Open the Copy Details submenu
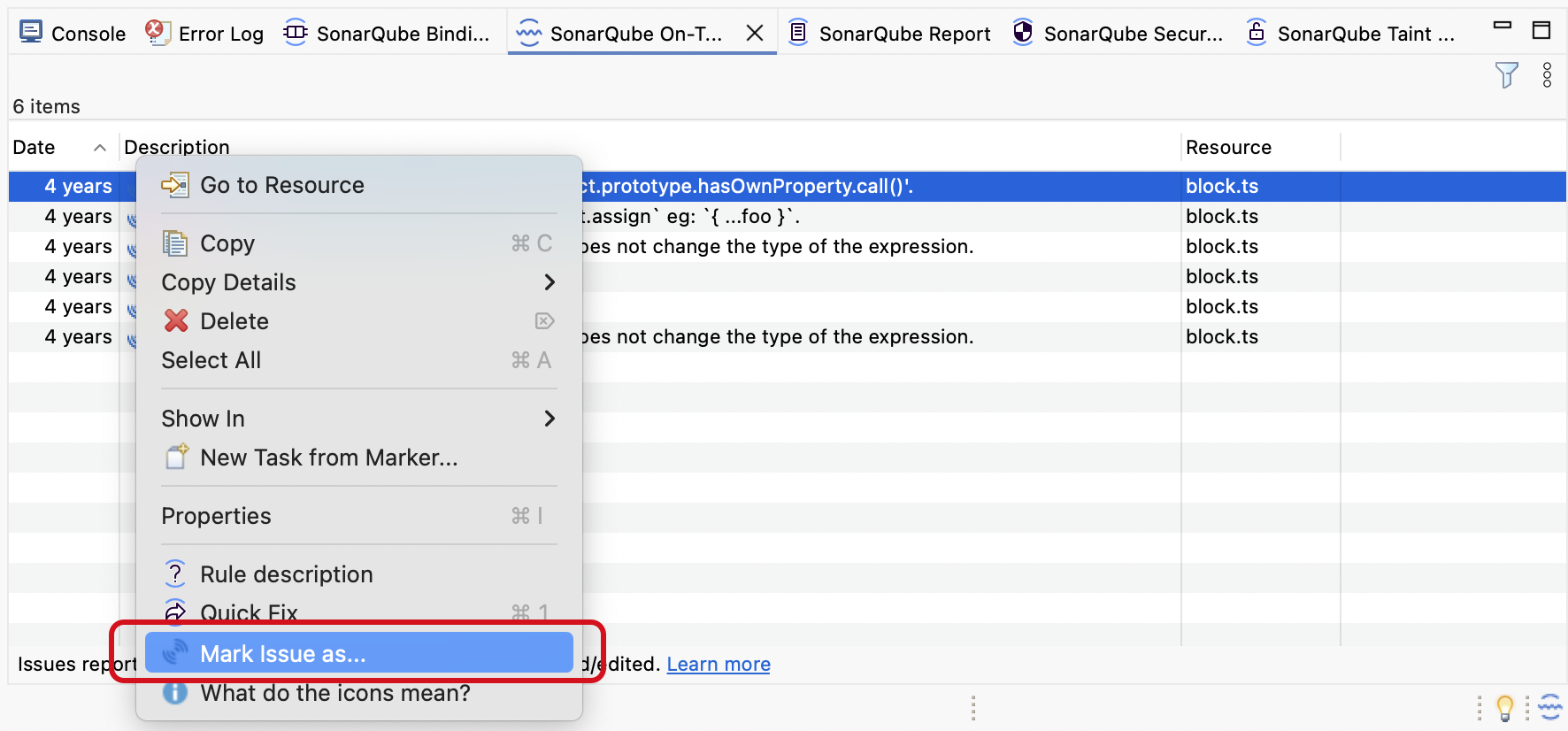This screenshot has height=731, width=1568. click(358, 282)
